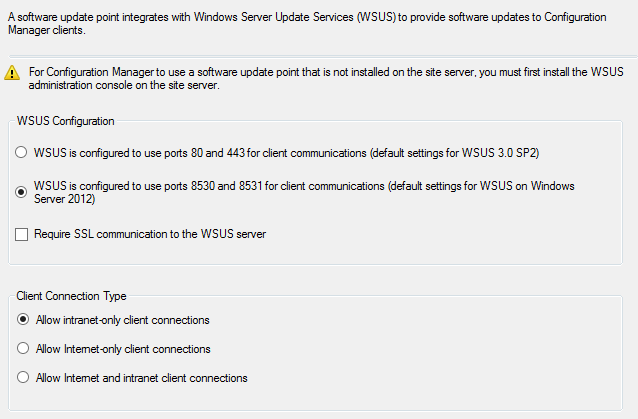Select Allow Internet and intranet radio button
This screenshot has height=419, width=638.
[x=23, y=378]
